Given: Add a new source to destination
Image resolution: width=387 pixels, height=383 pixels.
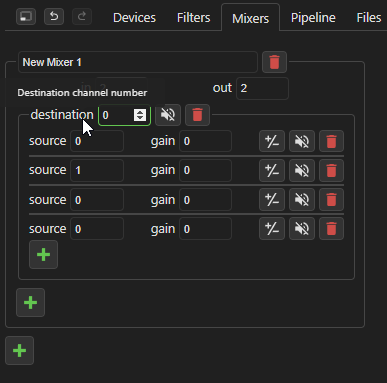Looking at the screenshot, I should 43,255.
